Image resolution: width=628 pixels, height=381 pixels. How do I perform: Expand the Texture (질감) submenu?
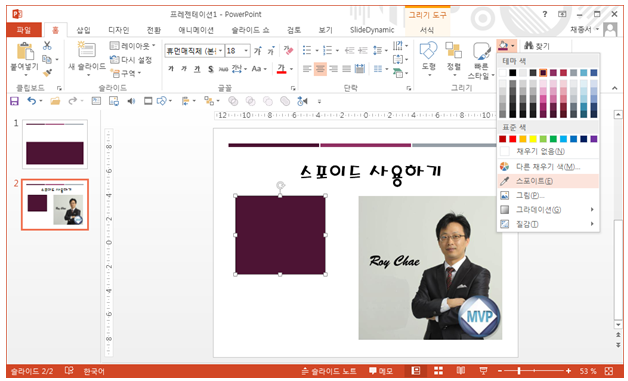[x=548, y=224]
